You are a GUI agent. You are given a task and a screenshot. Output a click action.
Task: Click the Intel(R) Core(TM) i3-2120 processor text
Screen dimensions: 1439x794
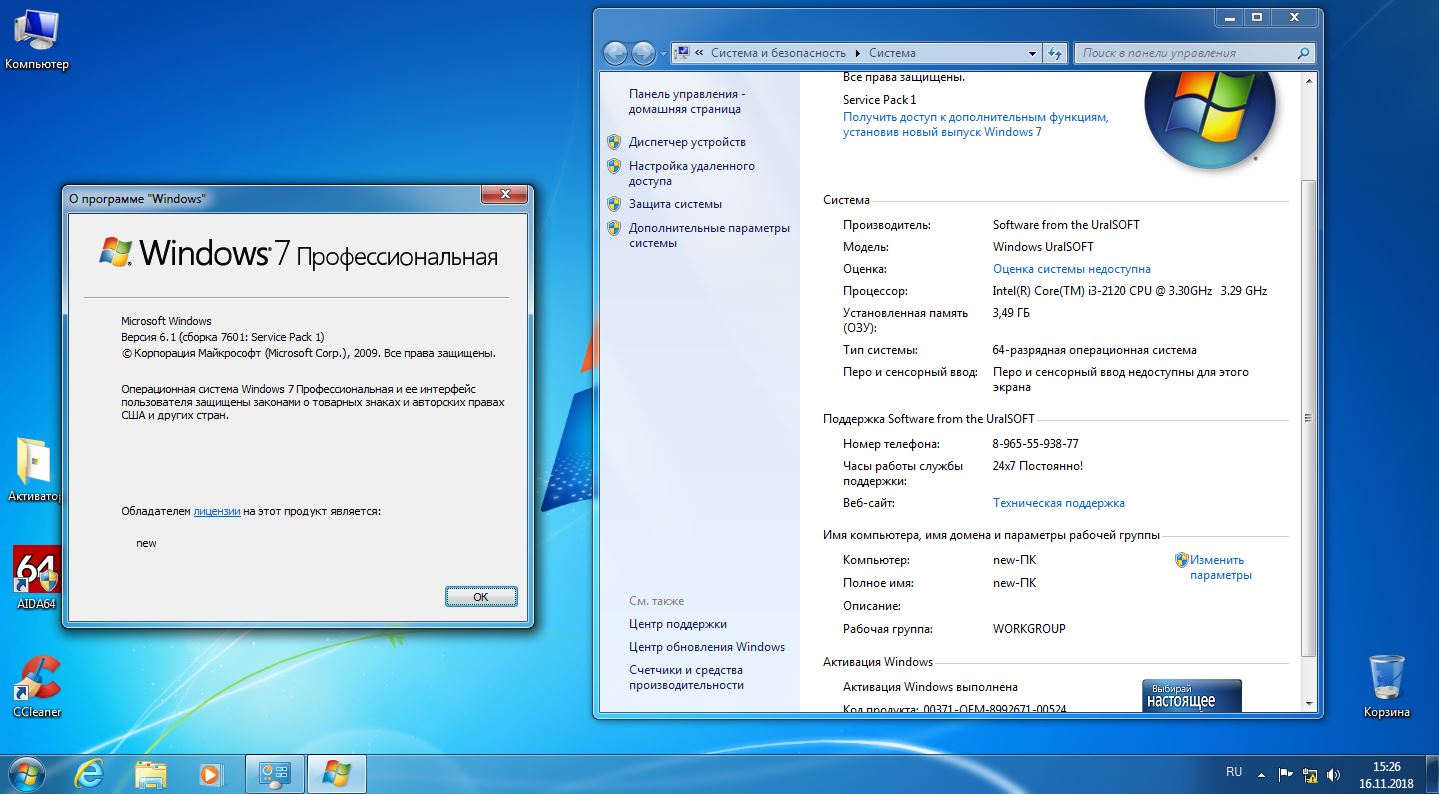pos(1129,291)
